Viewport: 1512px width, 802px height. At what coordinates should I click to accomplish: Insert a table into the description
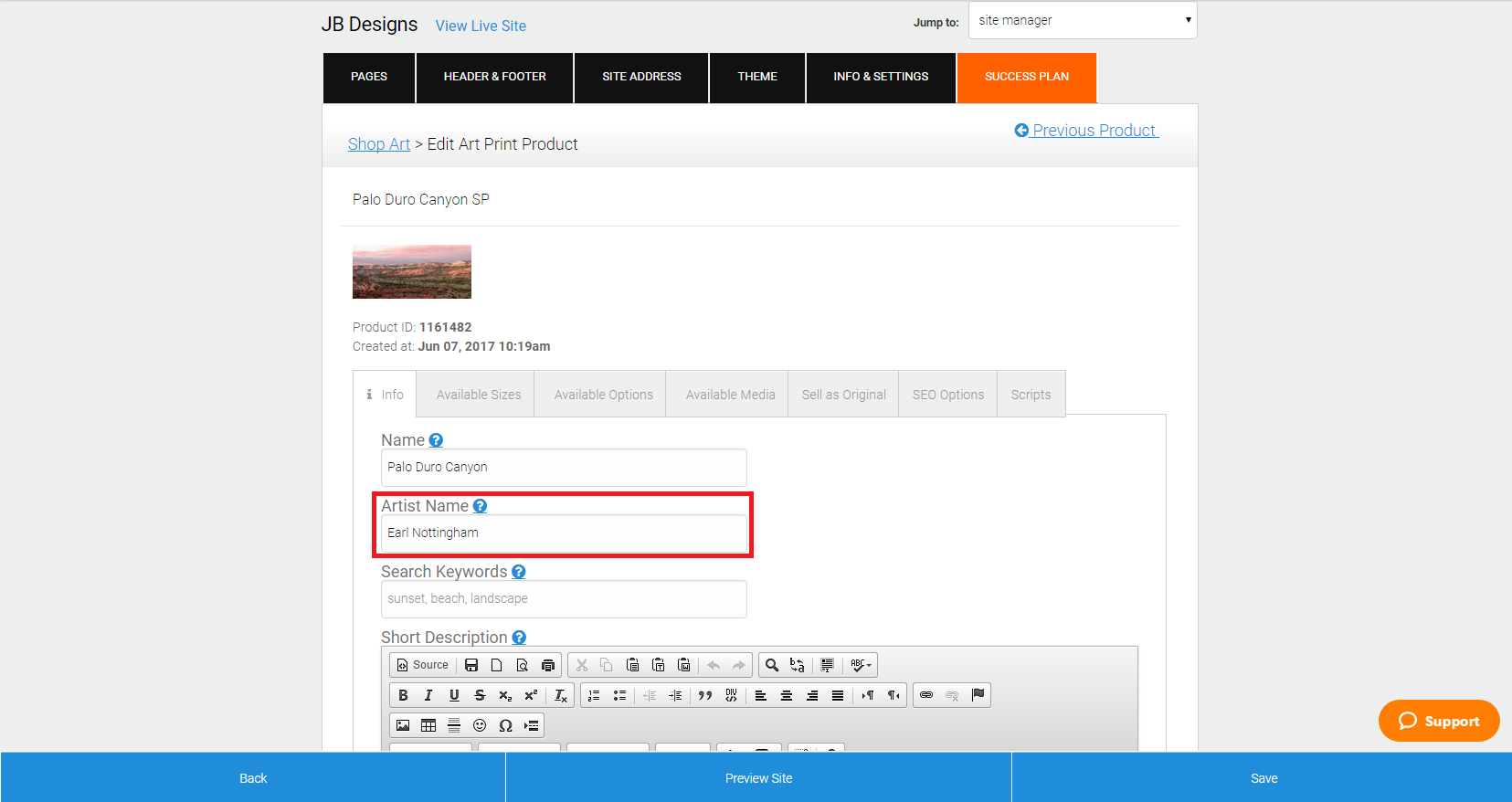tap(428, 725)
